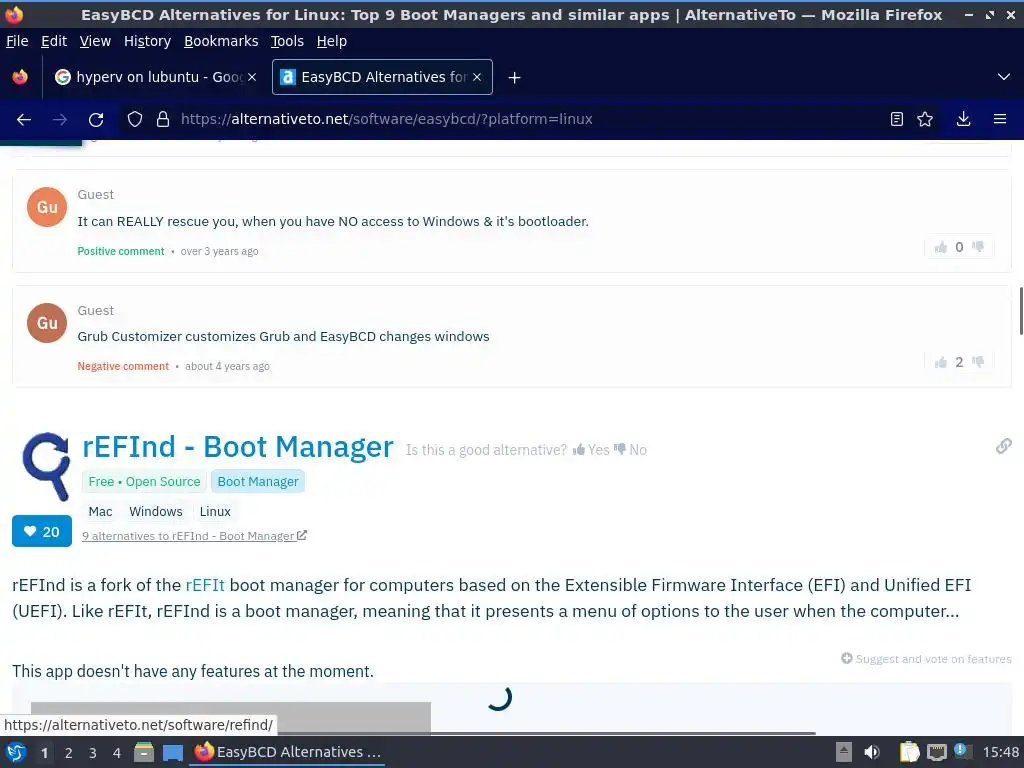The height and width of the screenshot is (768, 1024).
Task: Open file manager from taskbar
Action: (x=144, y=752)
